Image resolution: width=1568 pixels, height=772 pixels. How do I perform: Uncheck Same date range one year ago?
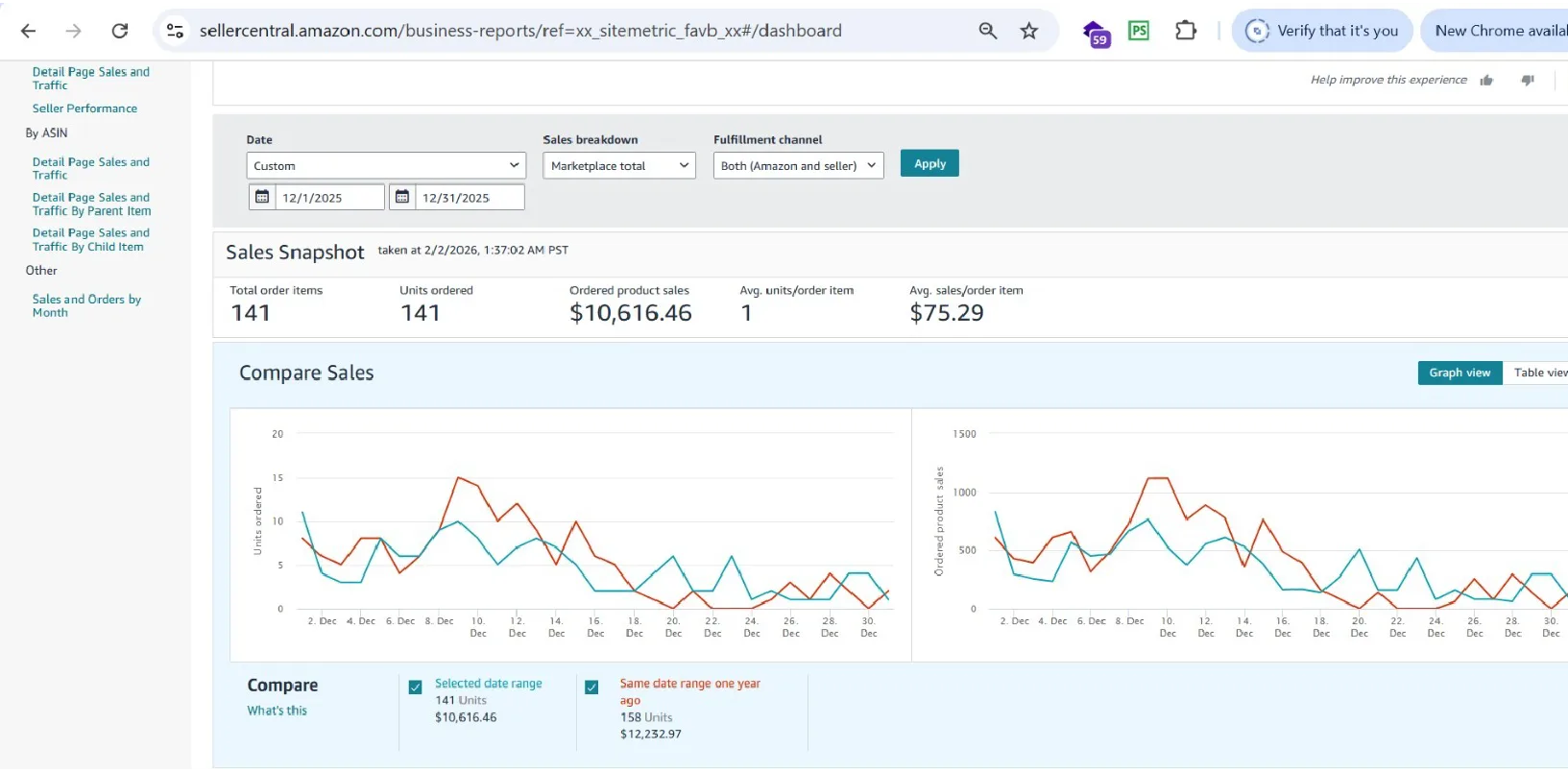591,688
